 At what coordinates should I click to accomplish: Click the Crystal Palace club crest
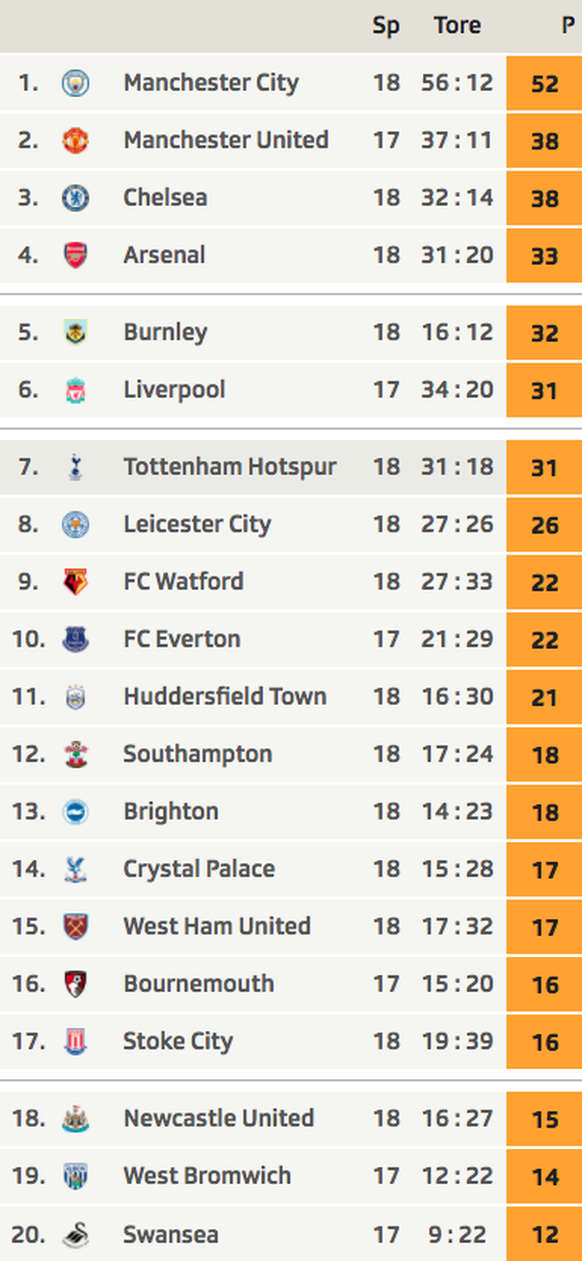pos(76,869)
